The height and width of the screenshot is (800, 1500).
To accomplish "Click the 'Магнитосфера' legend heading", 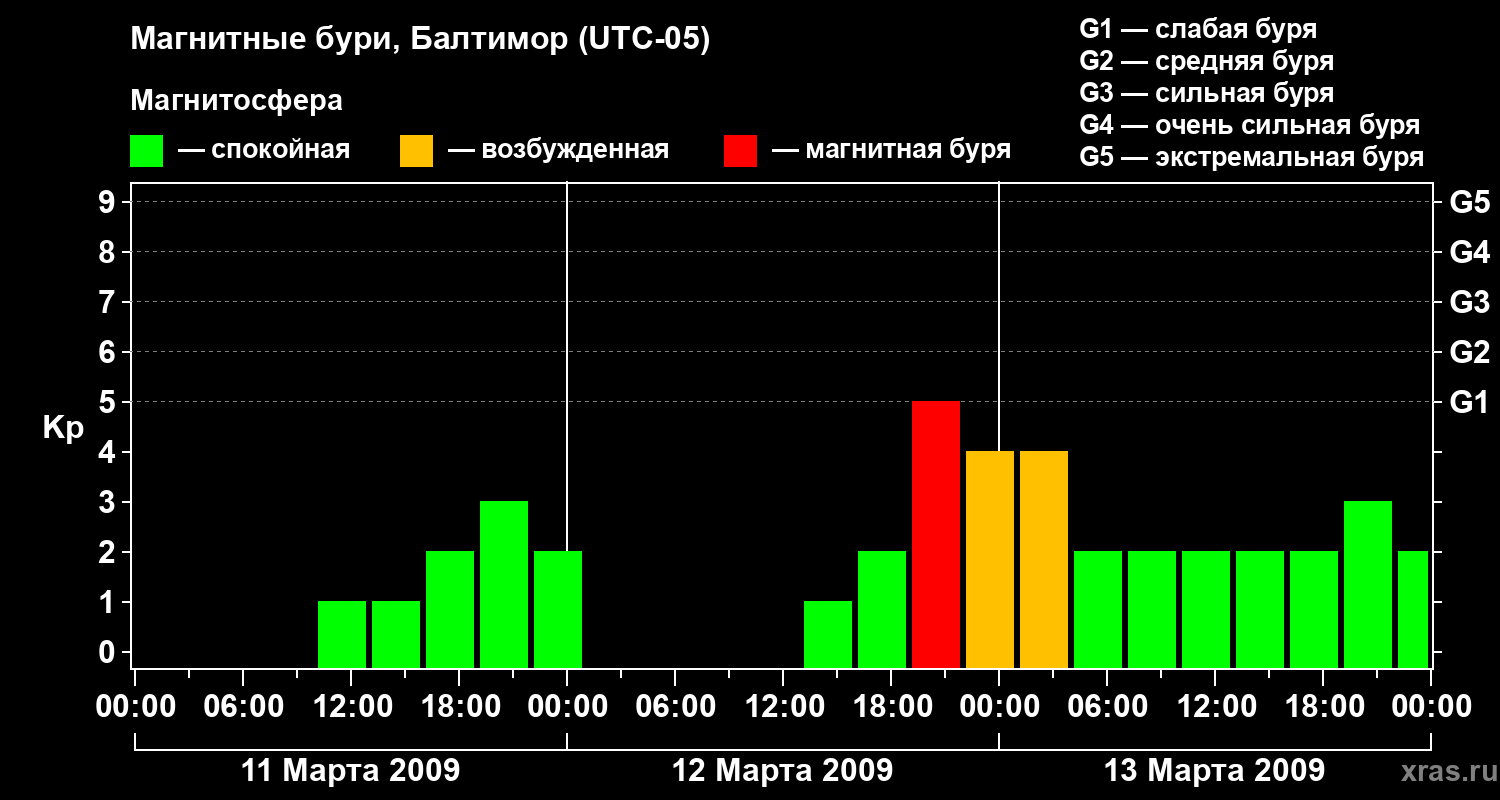I will [x=236, y=101].
